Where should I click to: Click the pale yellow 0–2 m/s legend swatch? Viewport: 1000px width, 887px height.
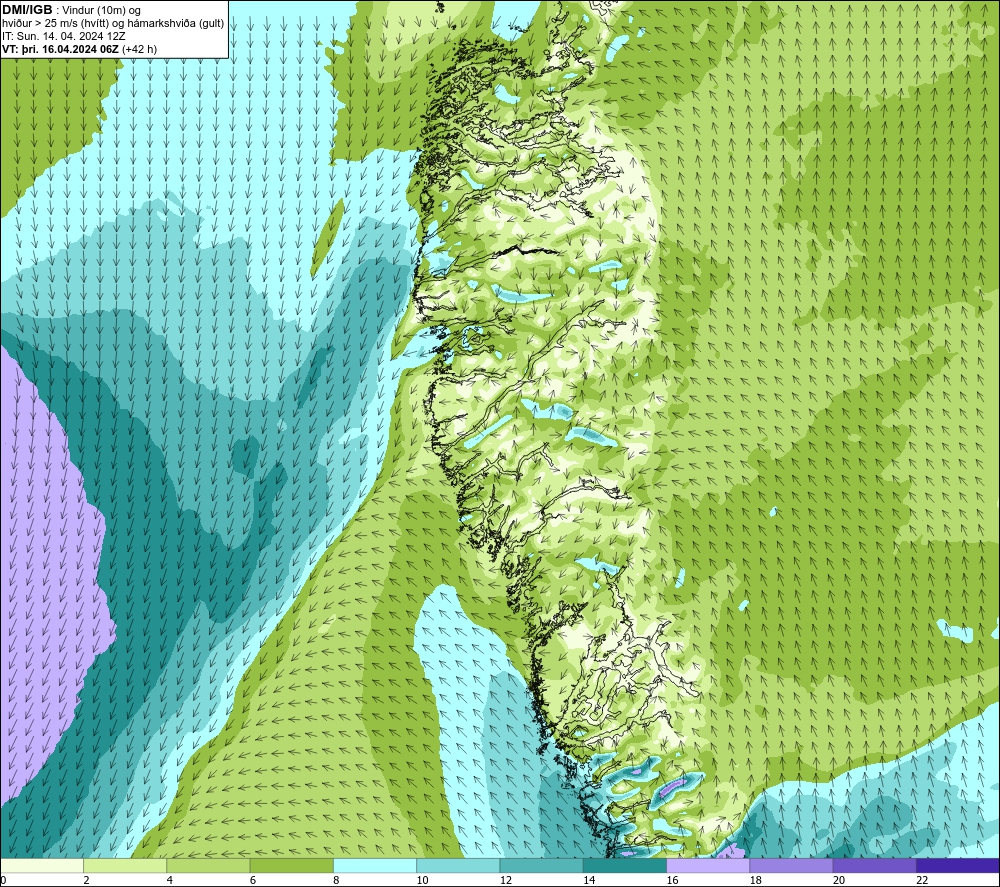[42, 865]
